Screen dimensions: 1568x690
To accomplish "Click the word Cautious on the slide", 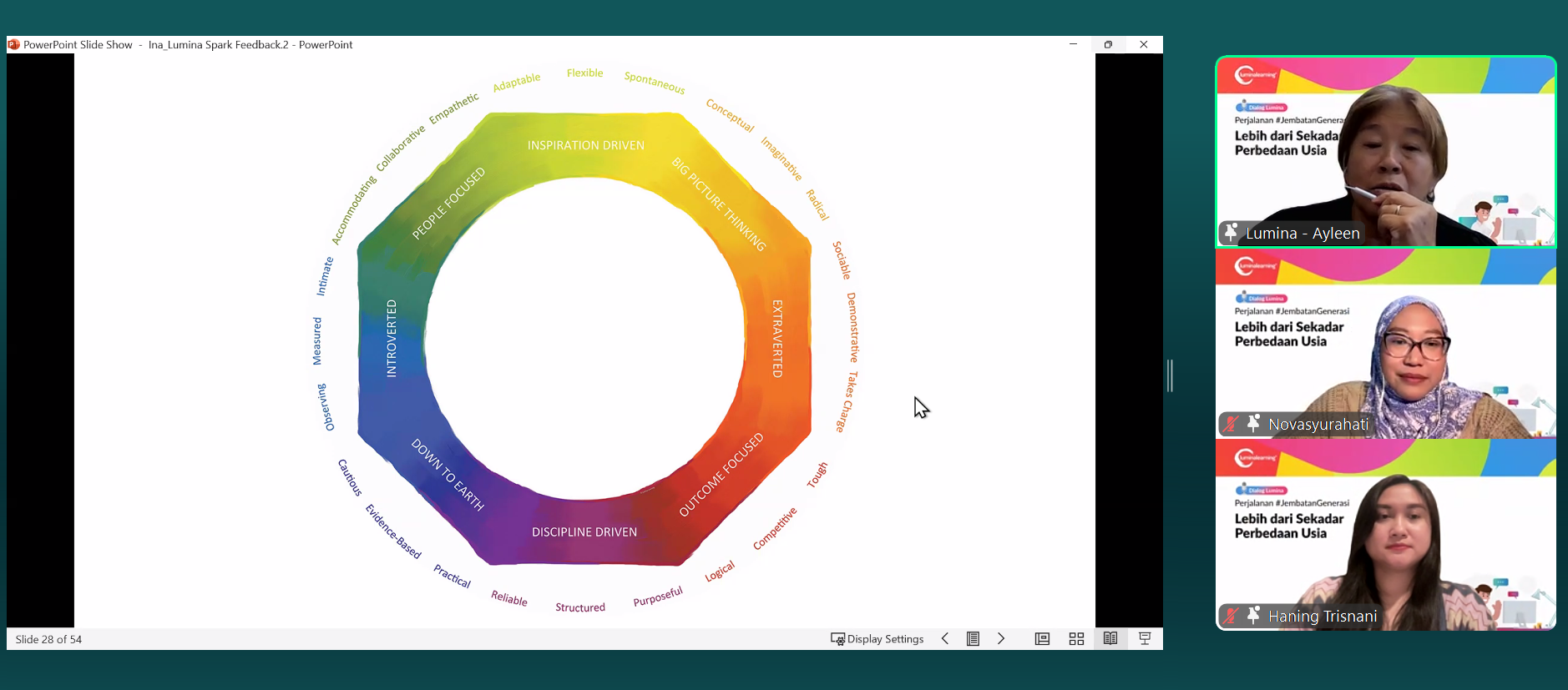I will 350,477.
